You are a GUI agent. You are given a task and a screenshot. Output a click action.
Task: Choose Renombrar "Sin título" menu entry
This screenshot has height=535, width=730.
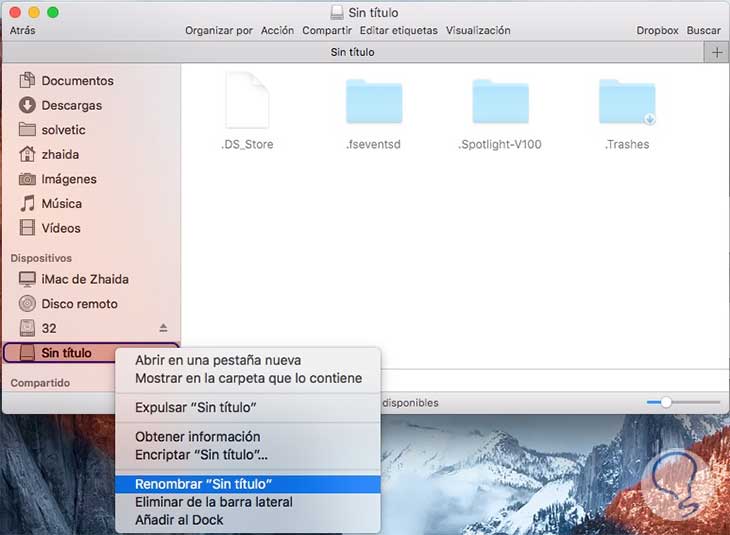point(248,484)
